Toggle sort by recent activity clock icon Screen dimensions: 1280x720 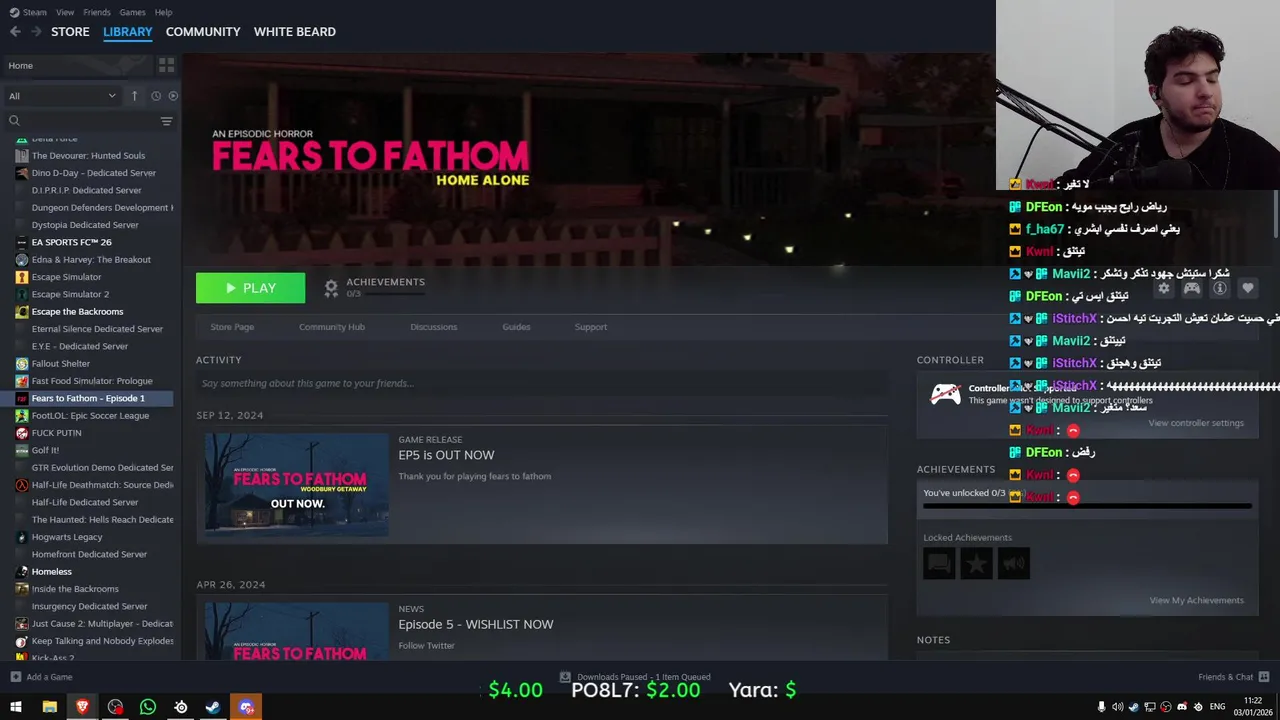coord(156,96)
